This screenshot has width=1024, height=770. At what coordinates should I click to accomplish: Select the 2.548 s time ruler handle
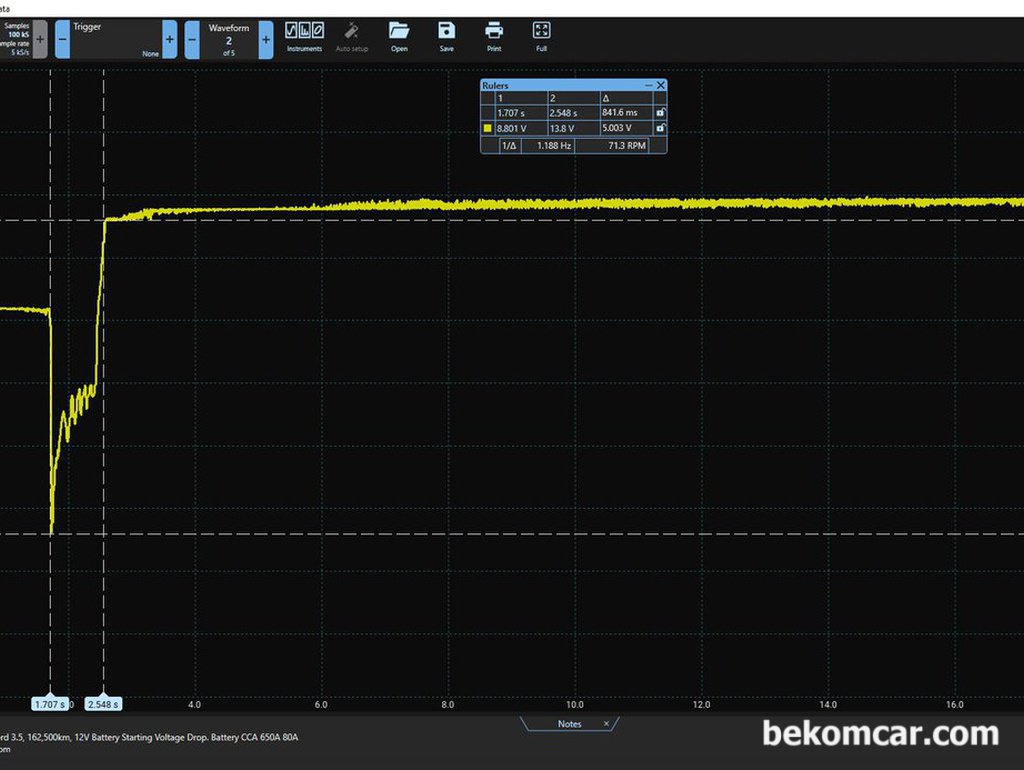(103, 704)
